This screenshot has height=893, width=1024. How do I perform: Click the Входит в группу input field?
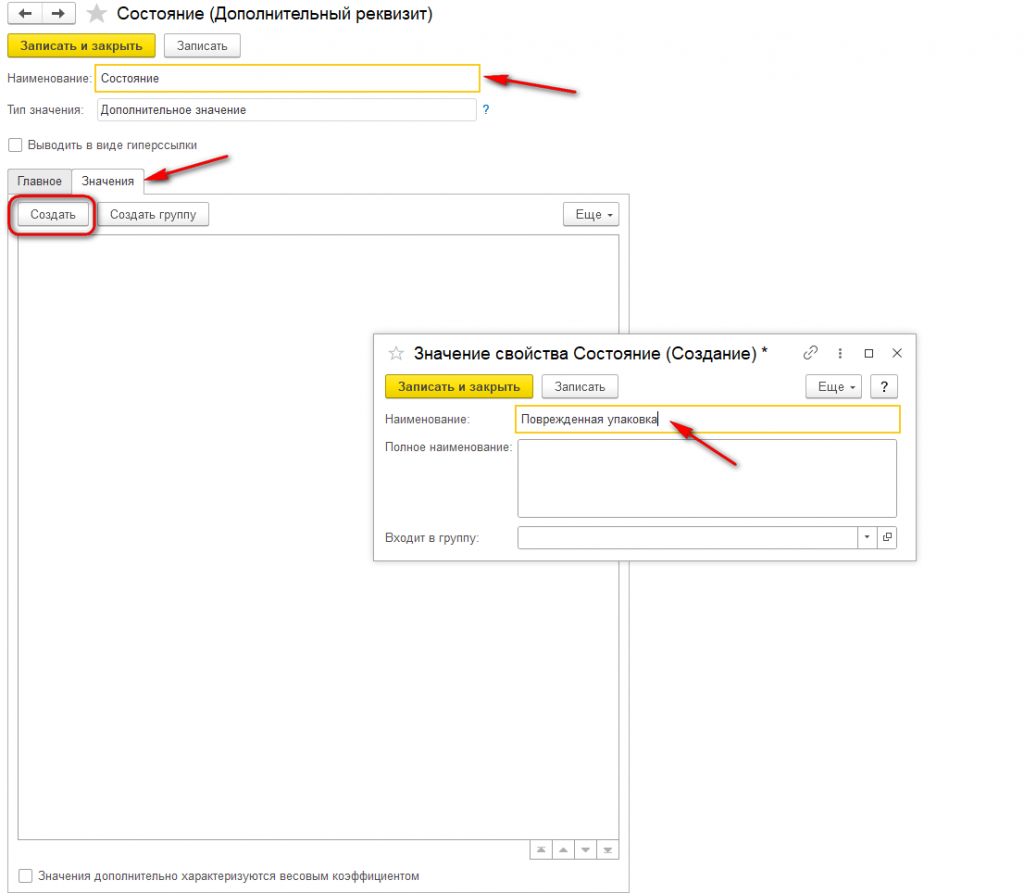click(x=687, y=537)
